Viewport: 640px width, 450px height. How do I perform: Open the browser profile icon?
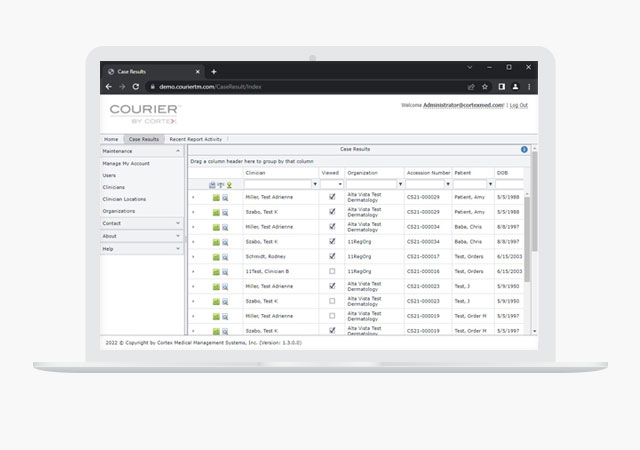(x=516, y=87)
